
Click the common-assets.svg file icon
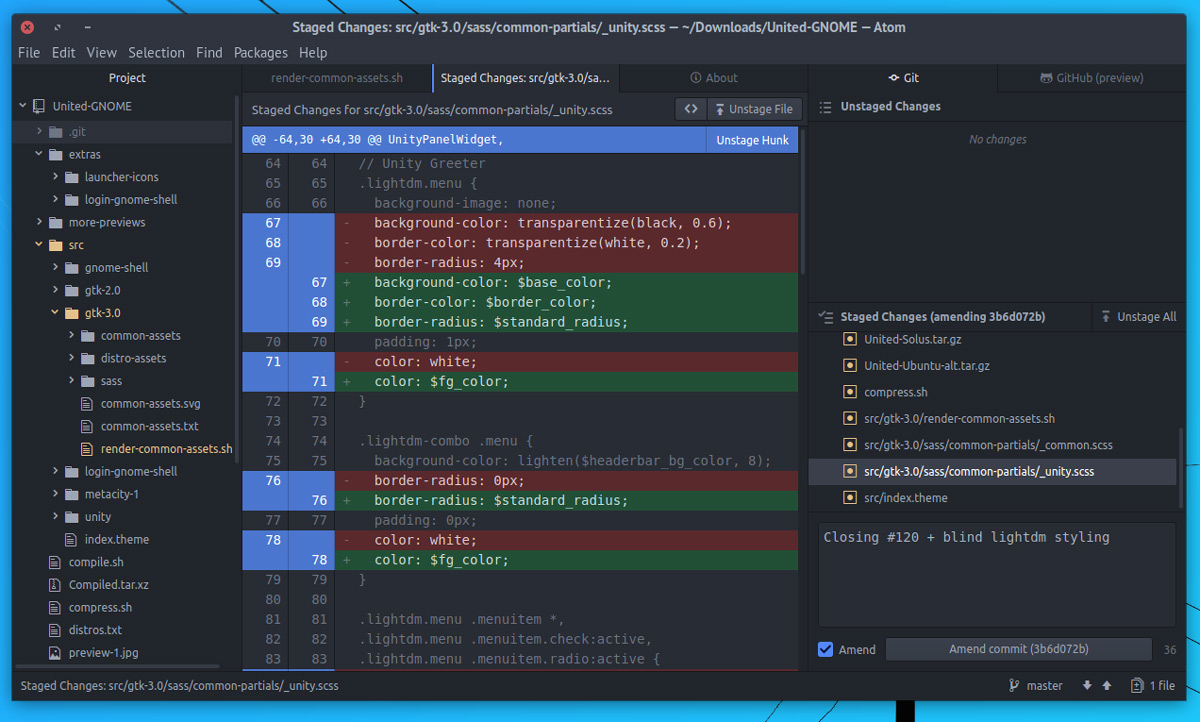click(x=87, y=404)
